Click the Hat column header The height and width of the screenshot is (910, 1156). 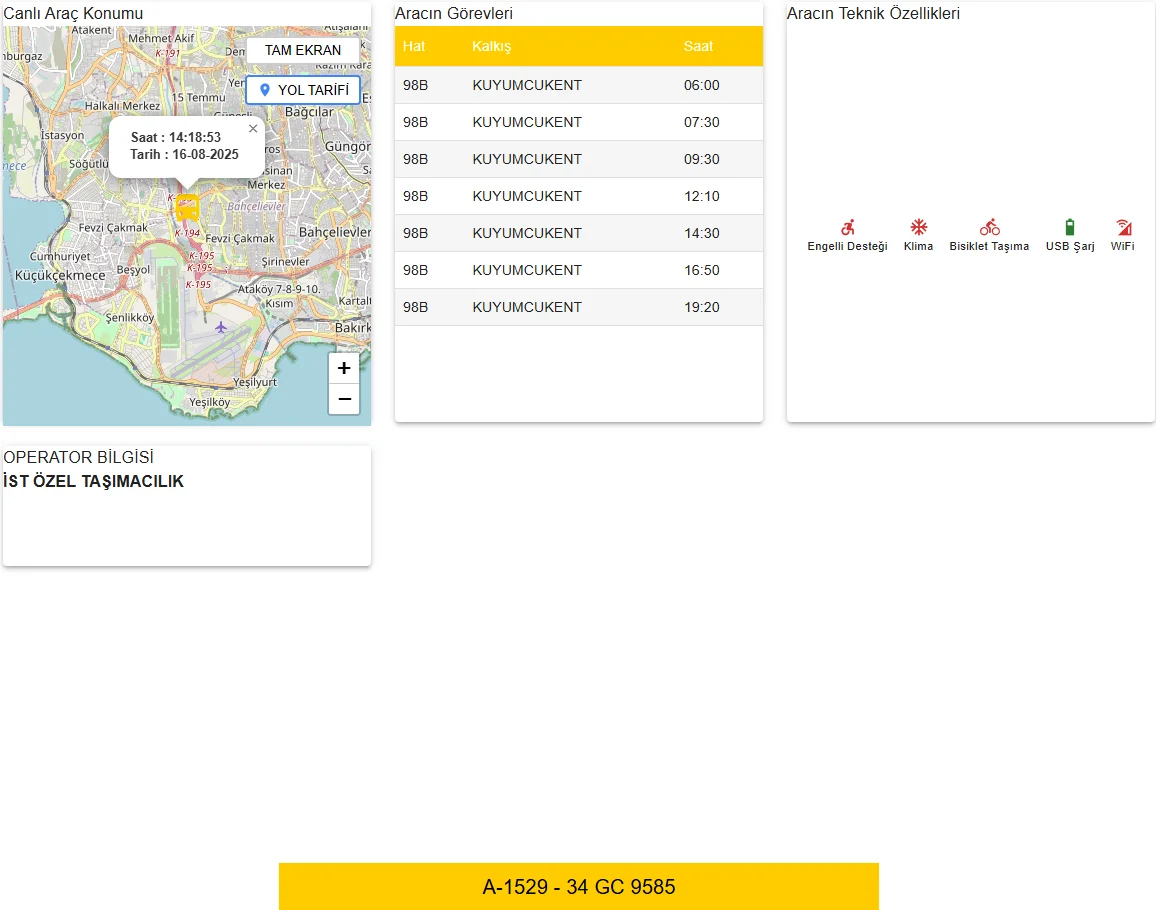[414, 47]
